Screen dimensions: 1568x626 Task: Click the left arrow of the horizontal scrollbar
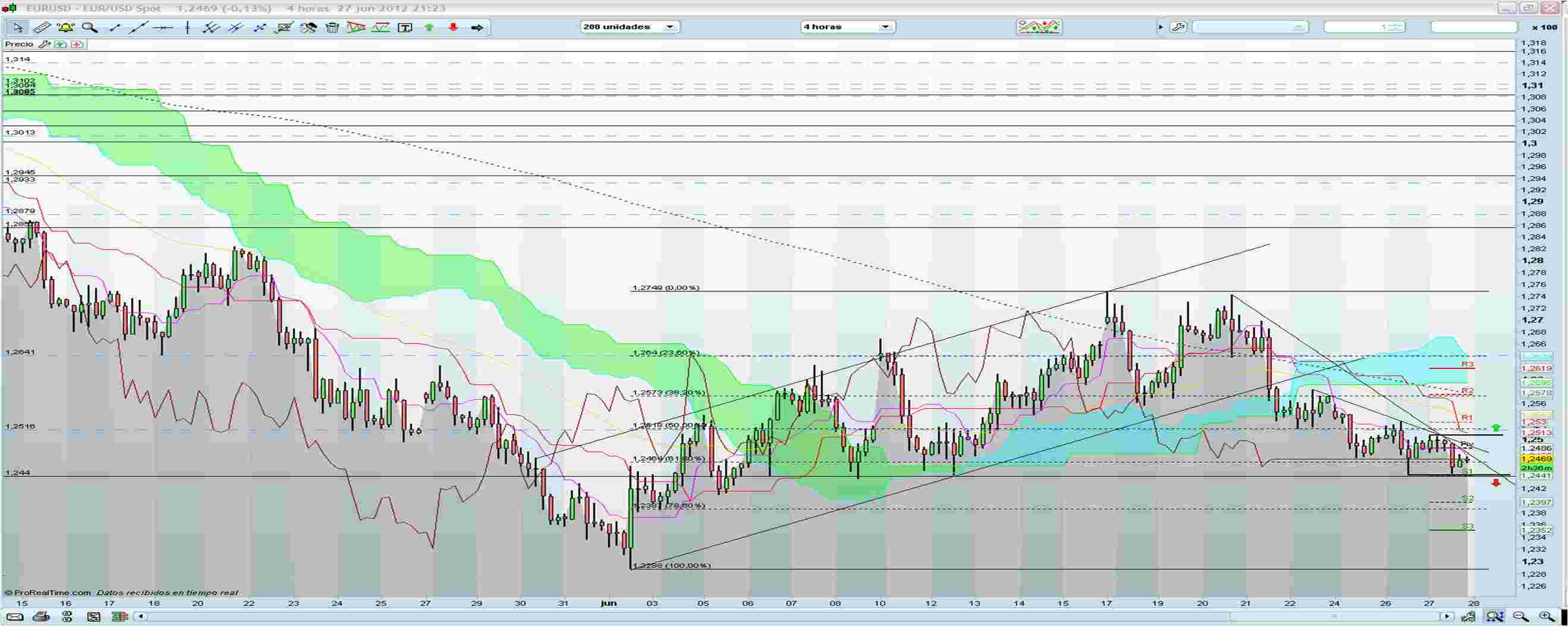(x=141, y=617)
